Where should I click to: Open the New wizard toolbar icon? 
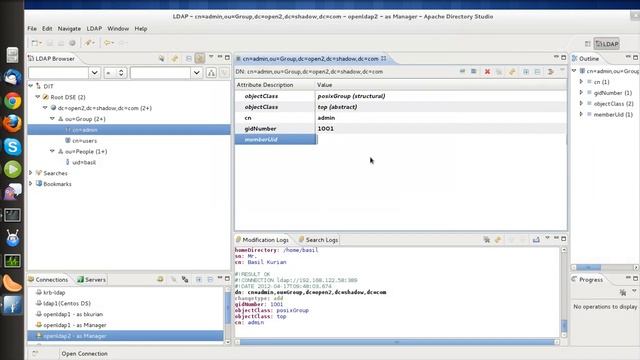[36, 43]
